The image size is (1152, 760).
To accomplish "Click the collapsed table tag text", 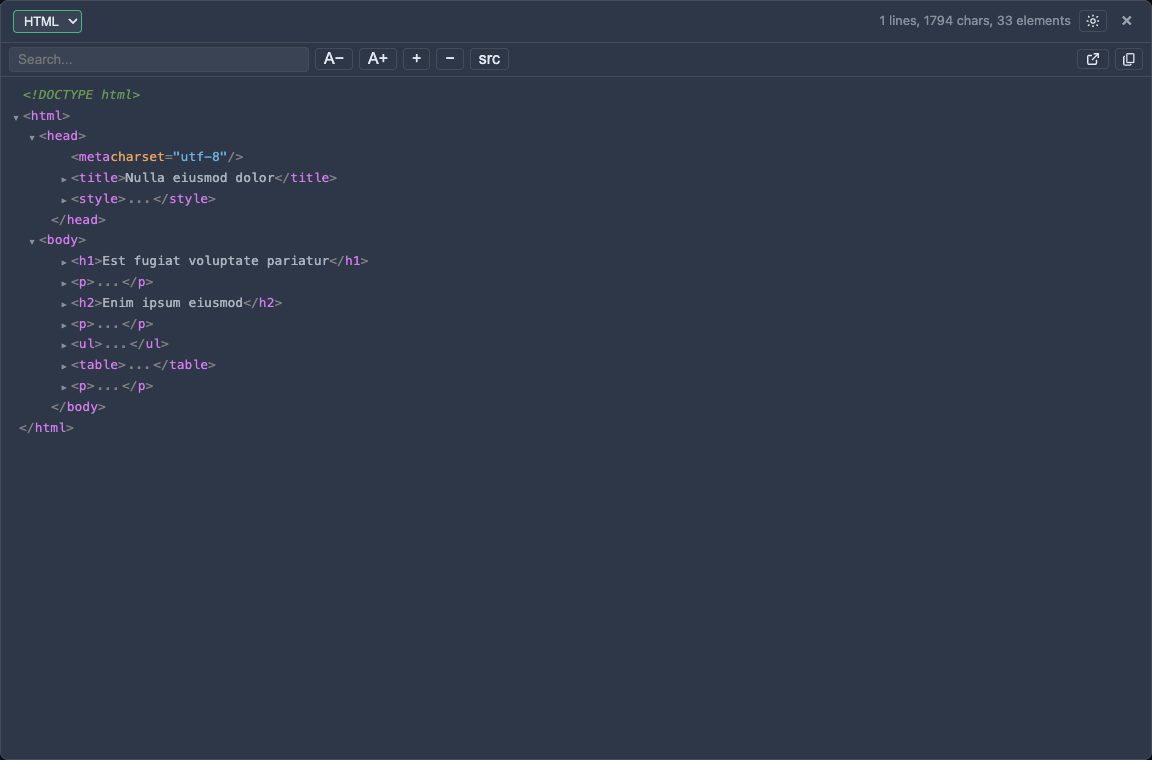I will pyautogui.click(x=143, y=365).
